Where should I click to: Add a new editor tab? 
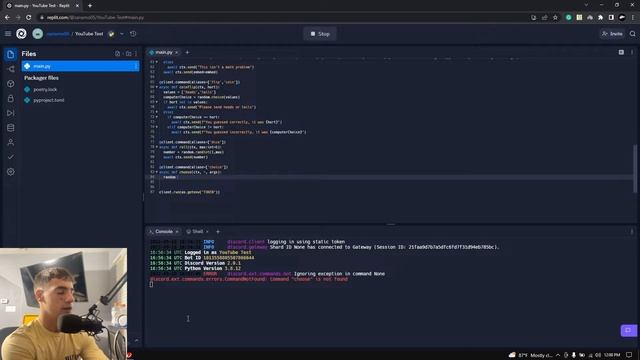point(187,52)
